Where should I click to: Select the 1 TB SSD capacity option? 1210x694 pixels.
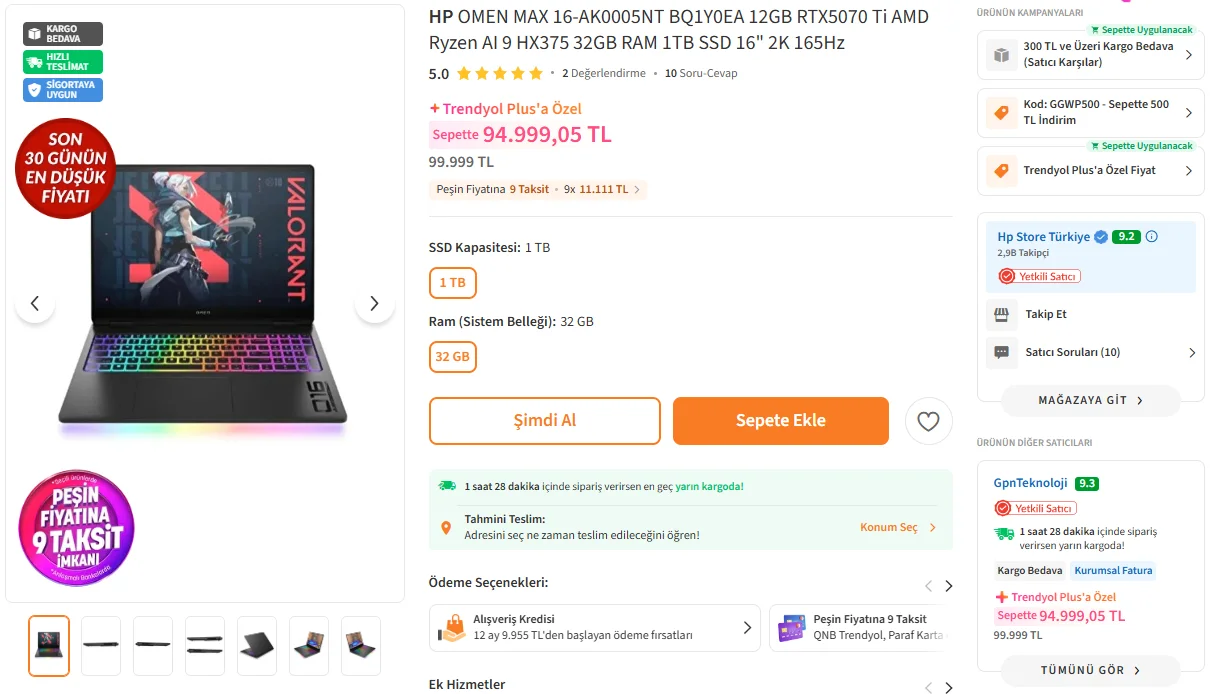[452, 283]
